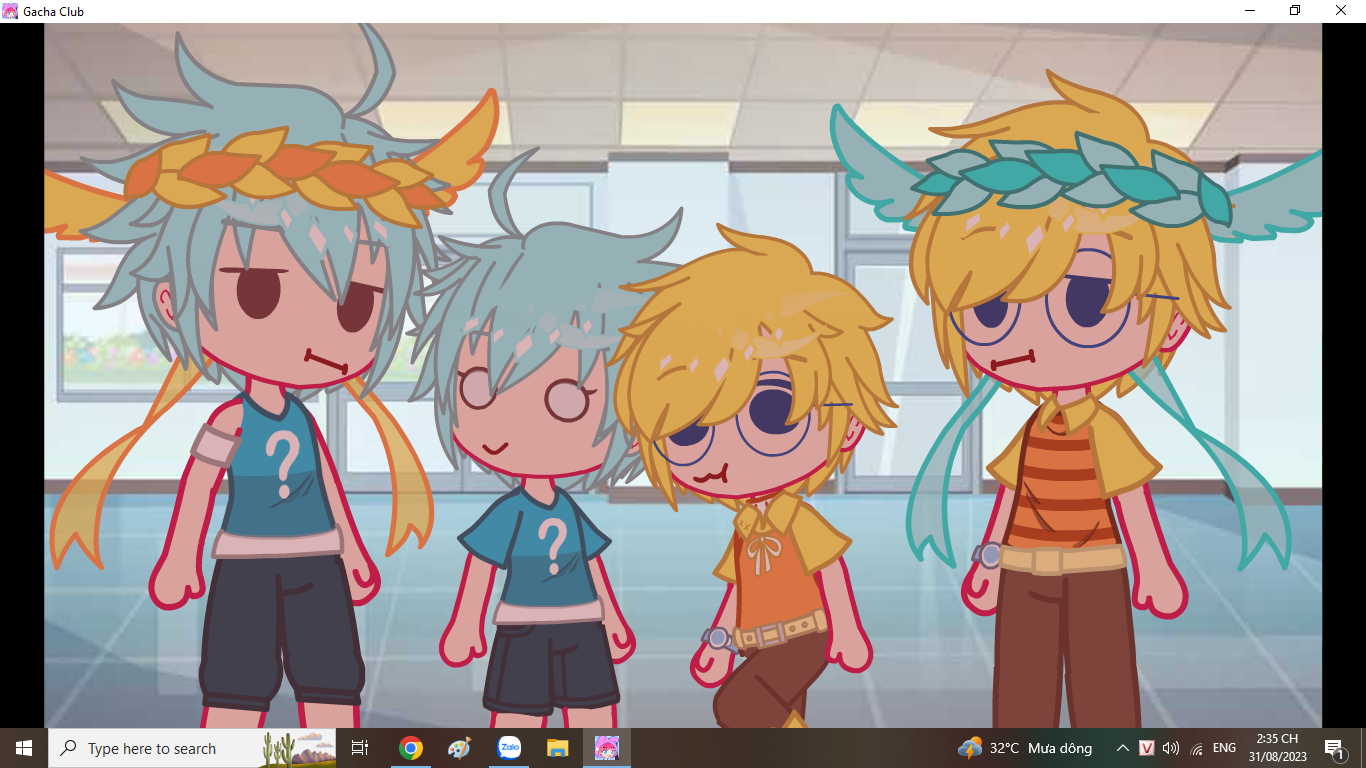The image size is (1366, 768).
Task: Launch Google Chrome from the taskbar
Action: point(410,748)
